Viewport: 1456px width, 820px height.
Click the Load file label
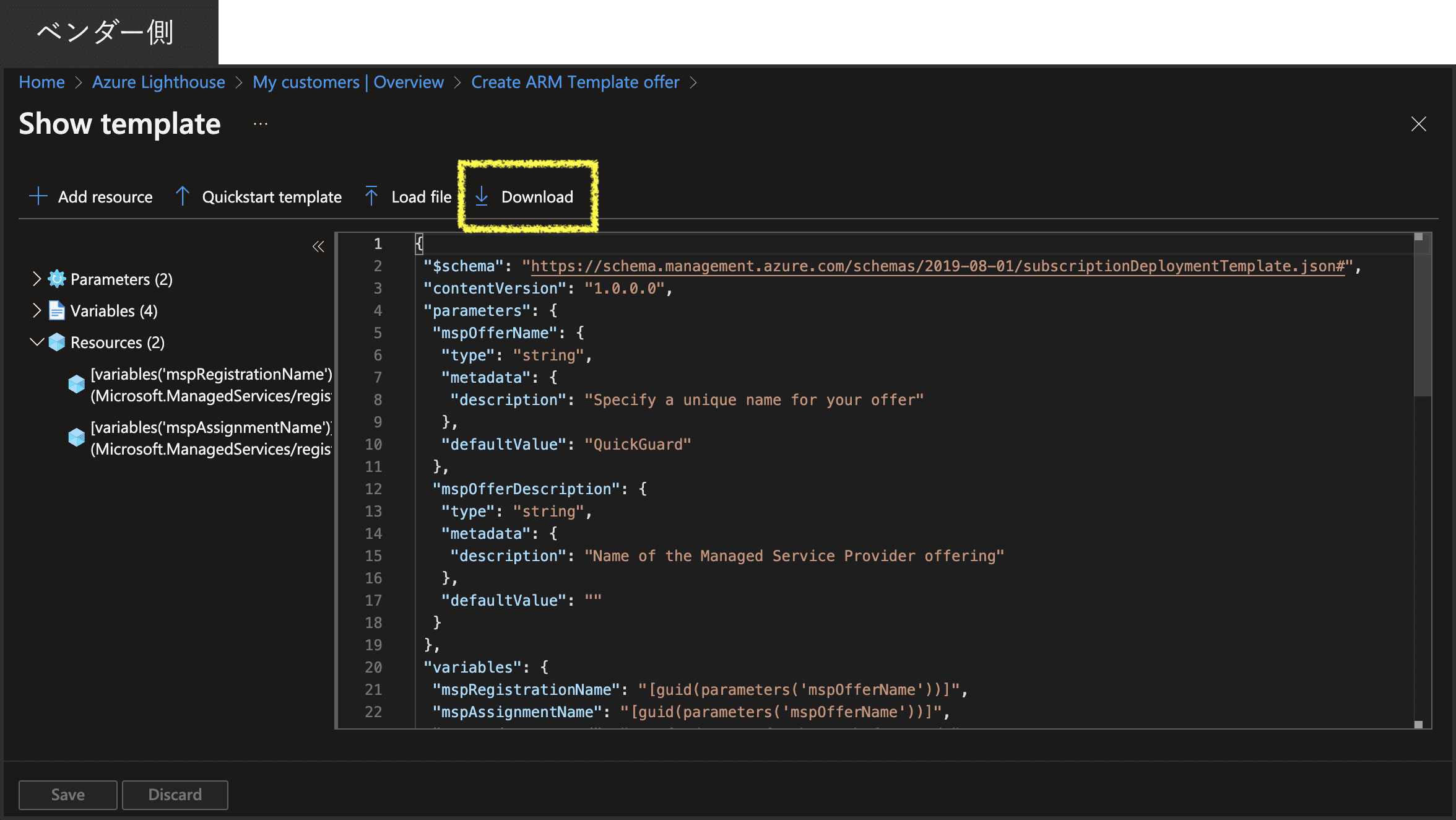[422, 197]
